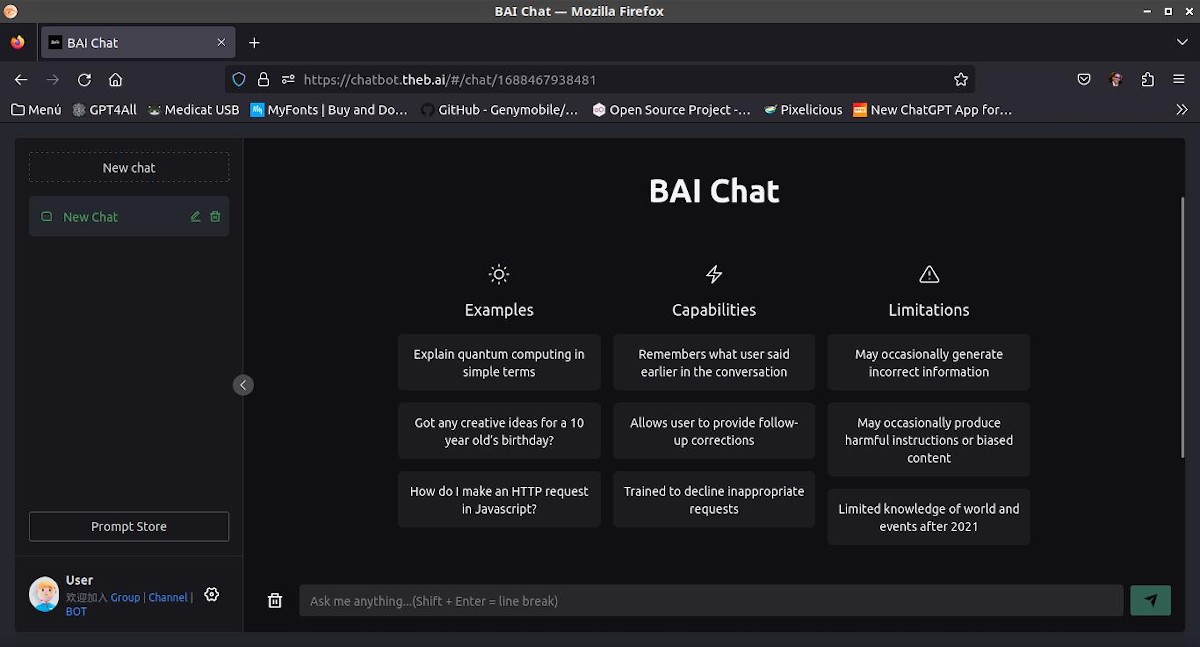Open the GPT4All bookmark

pos(104,110)
